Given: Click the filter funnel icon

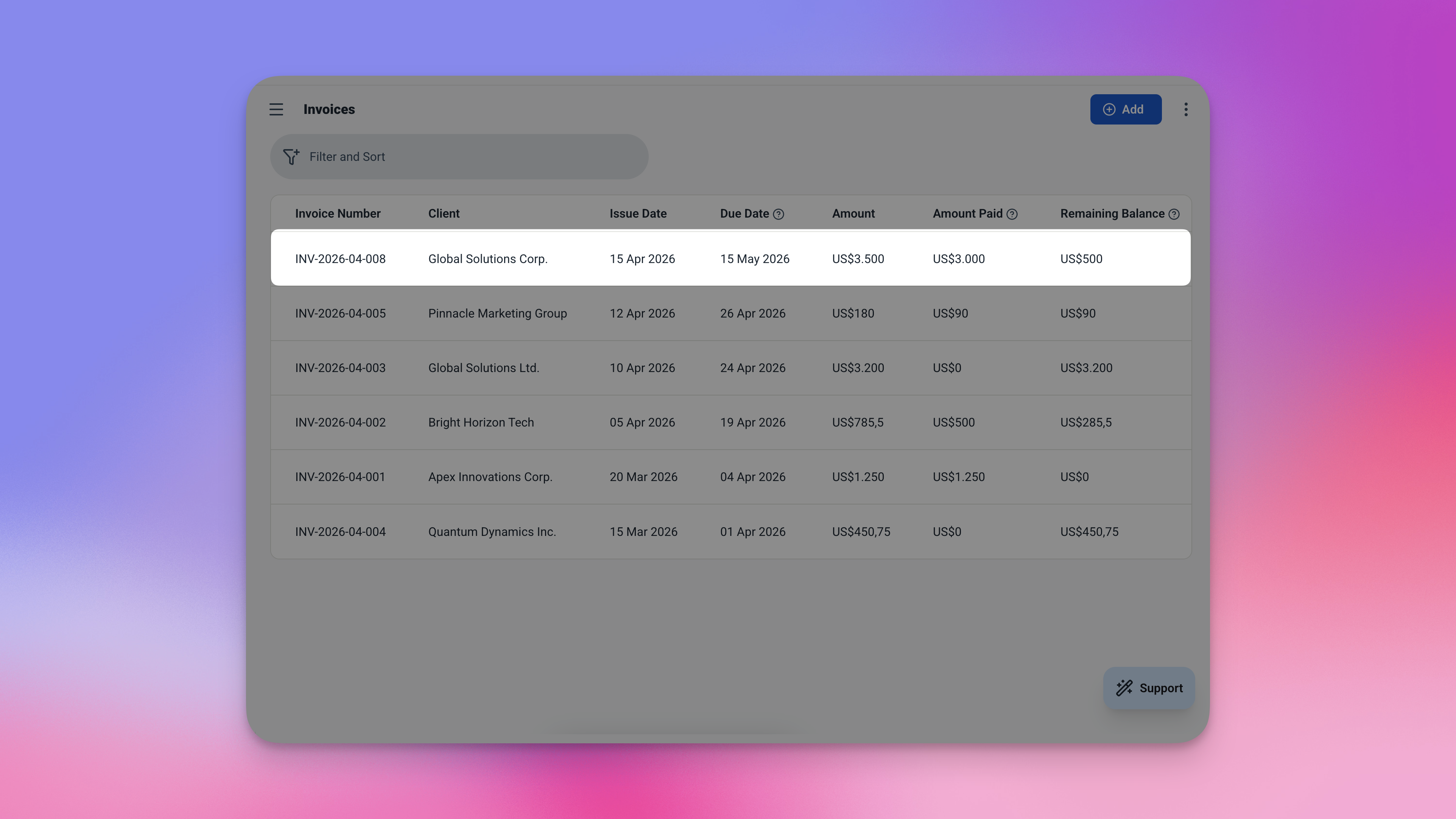Looking at the screenshot, I should [x=291, y=157].
